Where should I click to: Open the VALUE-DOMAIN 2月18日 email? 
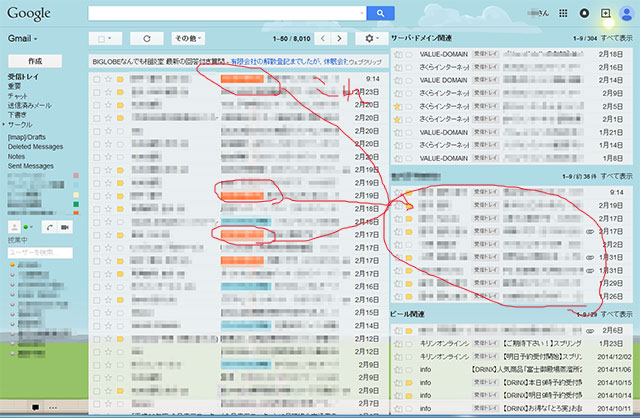point(512,54)
